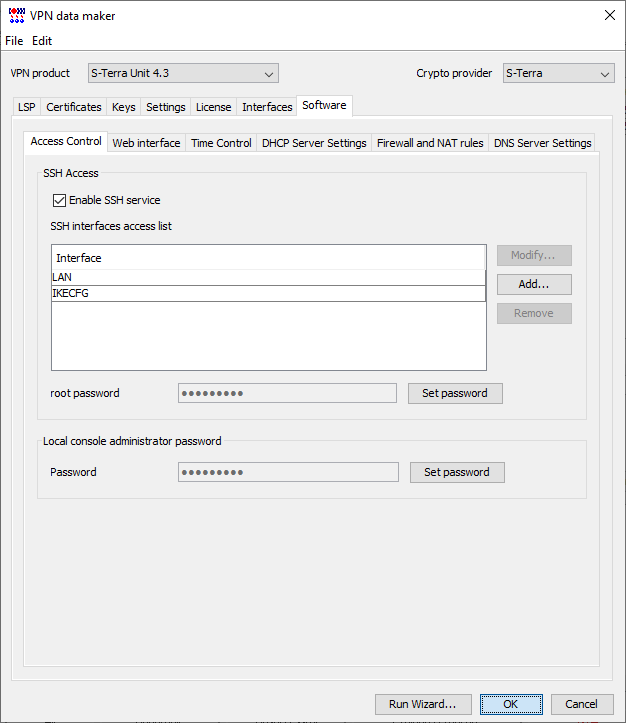Launch the Run Wizard button
626x723 pixels.
tap(422, 704)
